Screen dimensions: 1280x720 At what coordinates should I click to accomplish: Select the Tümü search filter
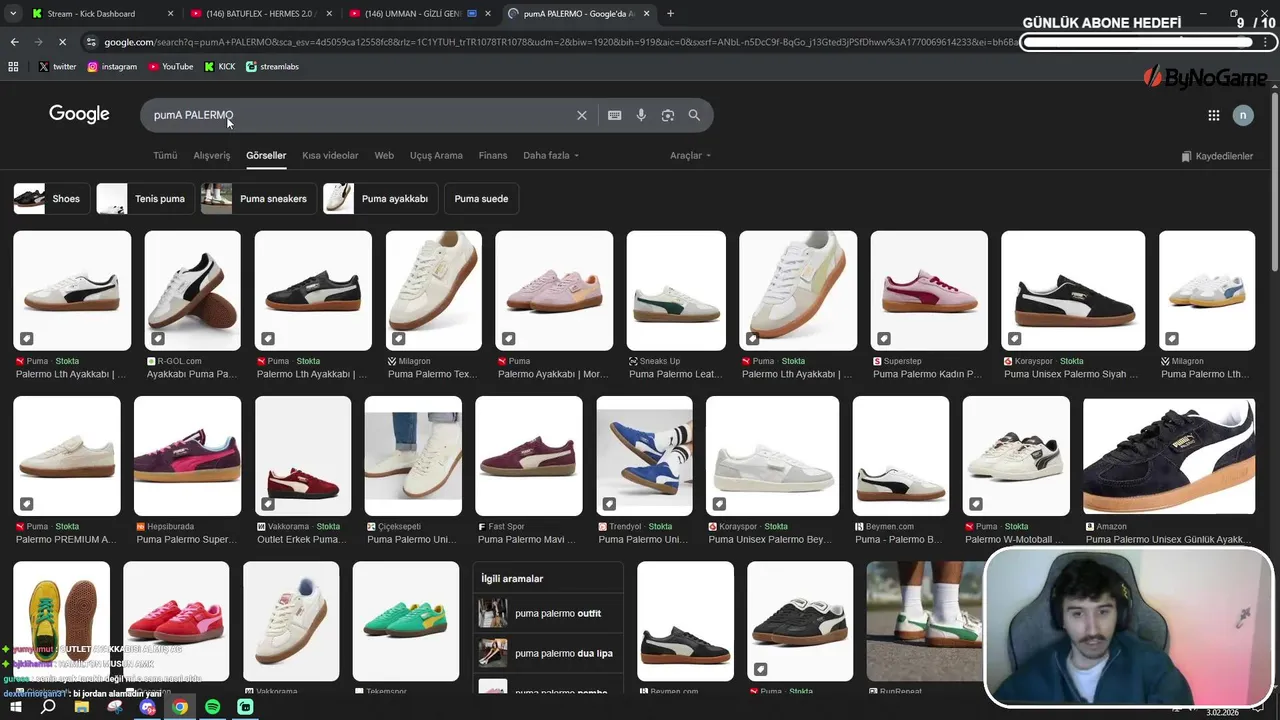[x=165, y=156]
